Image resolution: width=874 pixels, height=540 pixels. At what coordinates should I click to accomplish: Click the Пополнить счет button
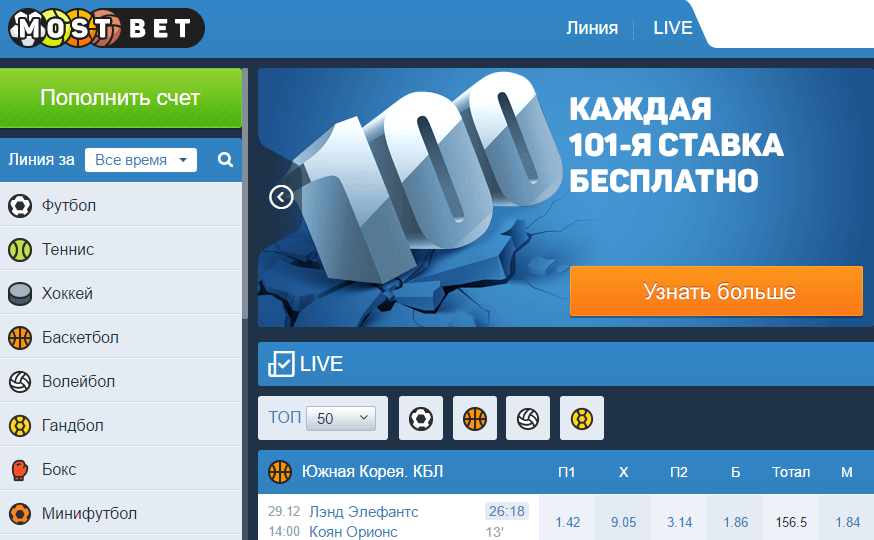(x=120, y=98)
